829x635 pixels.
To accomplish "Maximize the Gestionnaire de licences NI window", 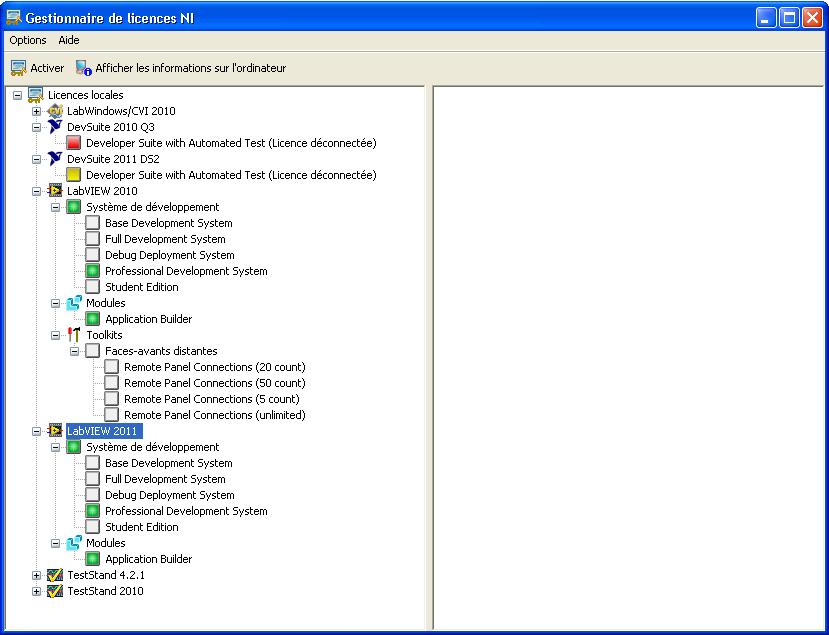I will pos(789,19).
